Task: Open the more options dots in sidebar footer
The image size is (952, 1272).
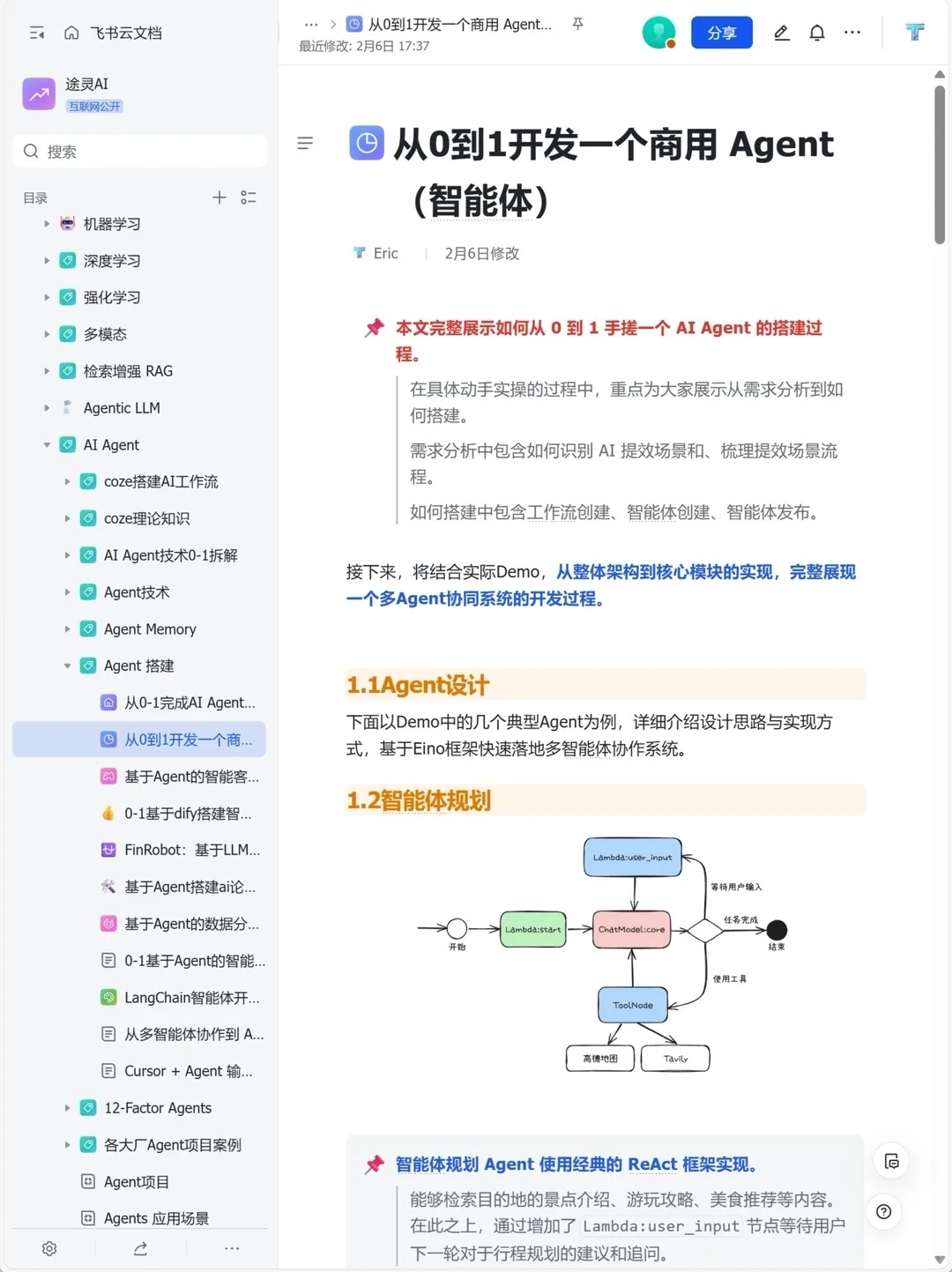Action: click(232, 1248)
